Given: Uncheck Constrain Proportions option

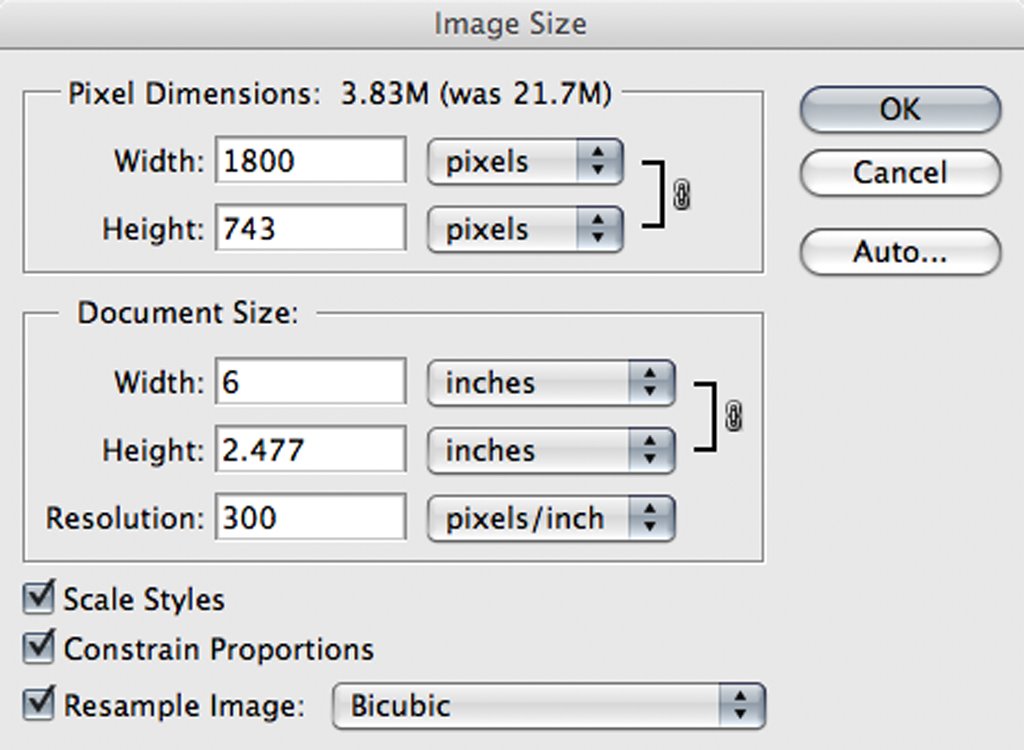Looking at the screenshot, I should [38, 647].
